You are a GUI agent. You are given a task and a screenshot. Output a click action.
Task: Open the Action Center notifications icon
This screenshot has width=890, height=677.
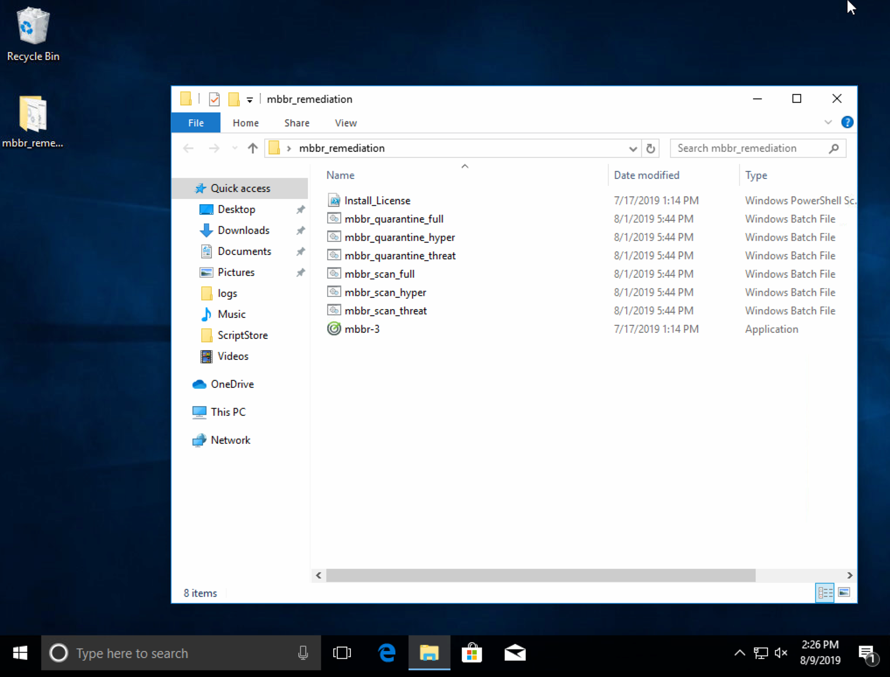[x=867, y=654]
